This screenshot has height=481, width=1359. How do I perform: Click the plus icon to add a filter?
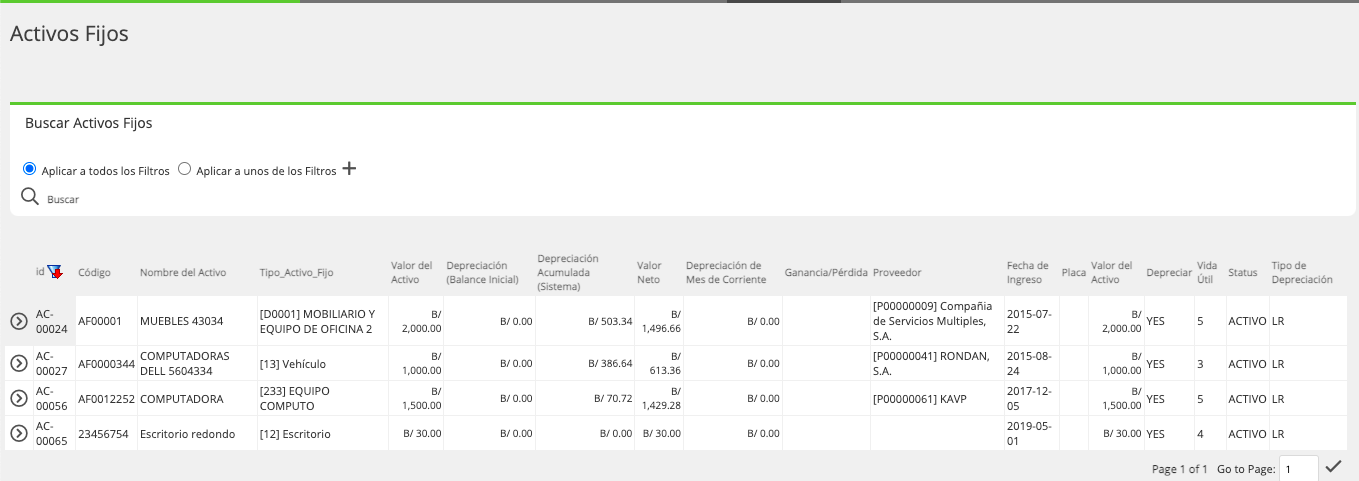pos(349,169)
